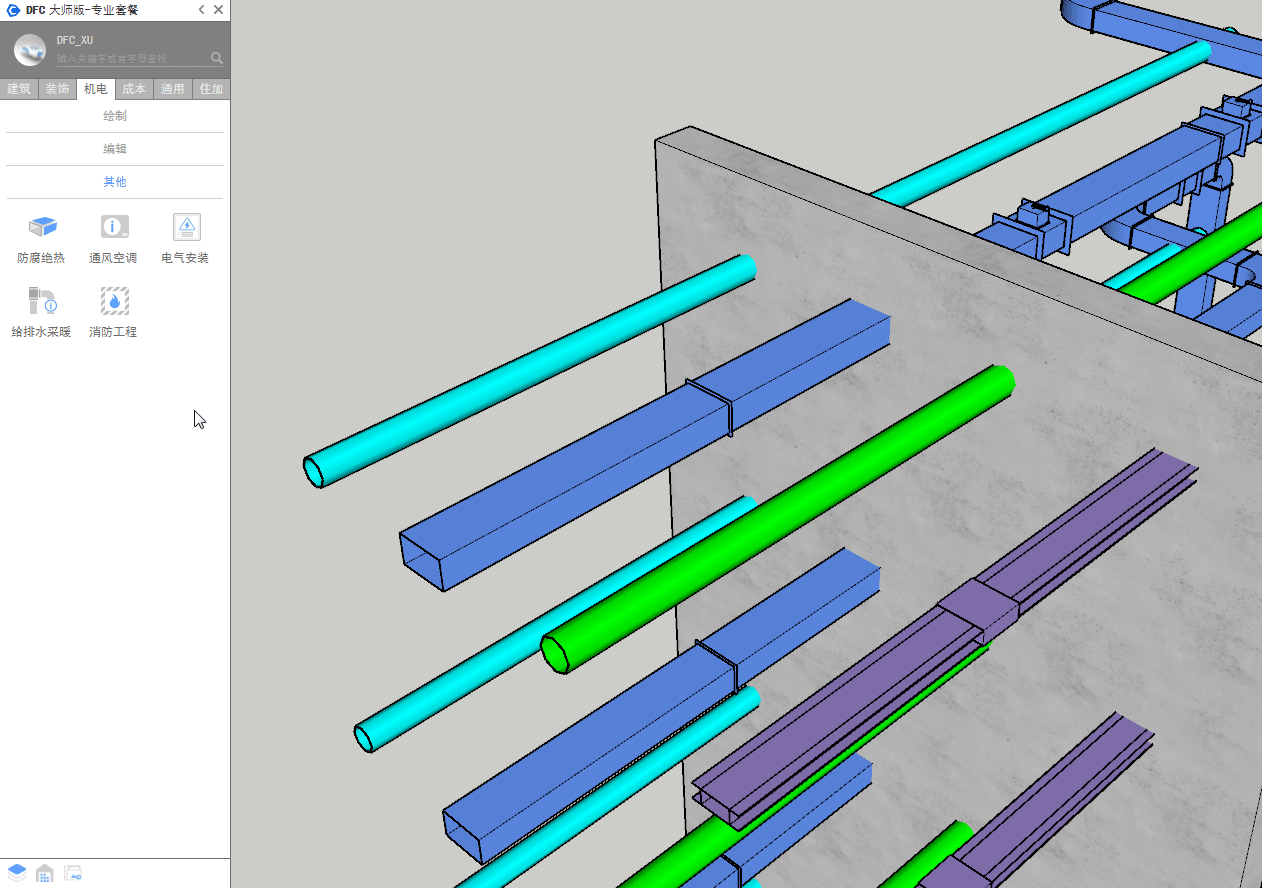This screenshot has height=888, width=1262.
Task: Click the keyword search input field
Action: pyautogui.click(x=130, y=59)
